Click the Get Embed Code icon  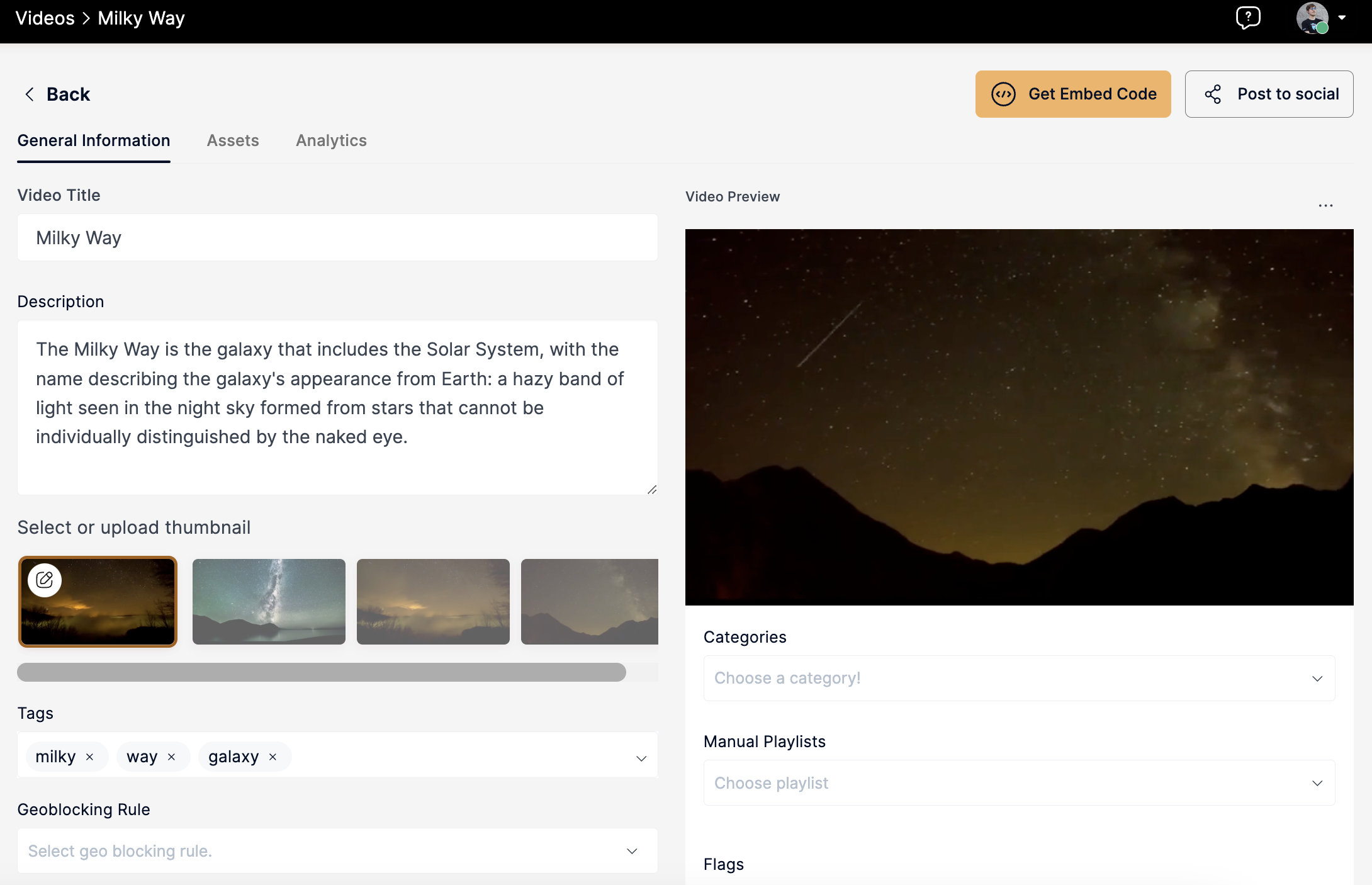1005,94
